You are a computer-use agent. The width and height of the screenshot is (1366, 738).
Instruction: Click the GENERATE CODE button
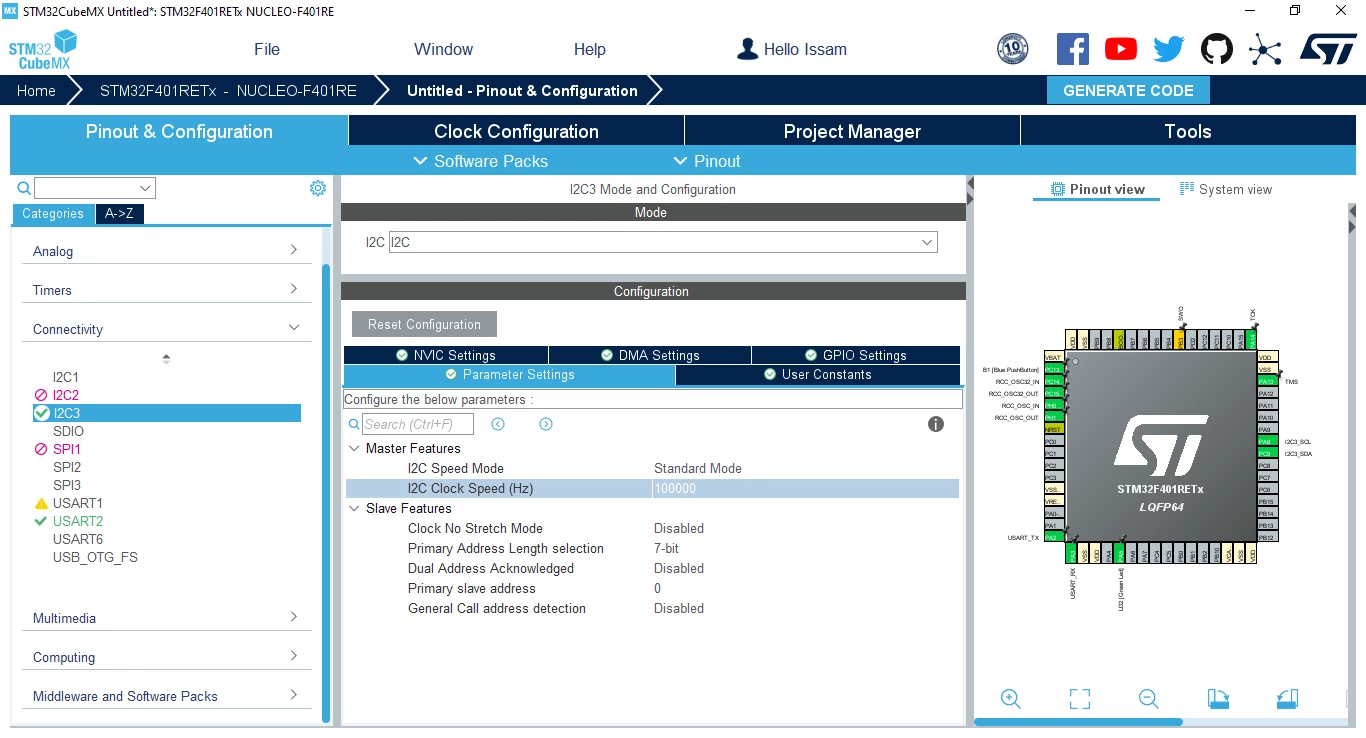(x=1128, y=90)
